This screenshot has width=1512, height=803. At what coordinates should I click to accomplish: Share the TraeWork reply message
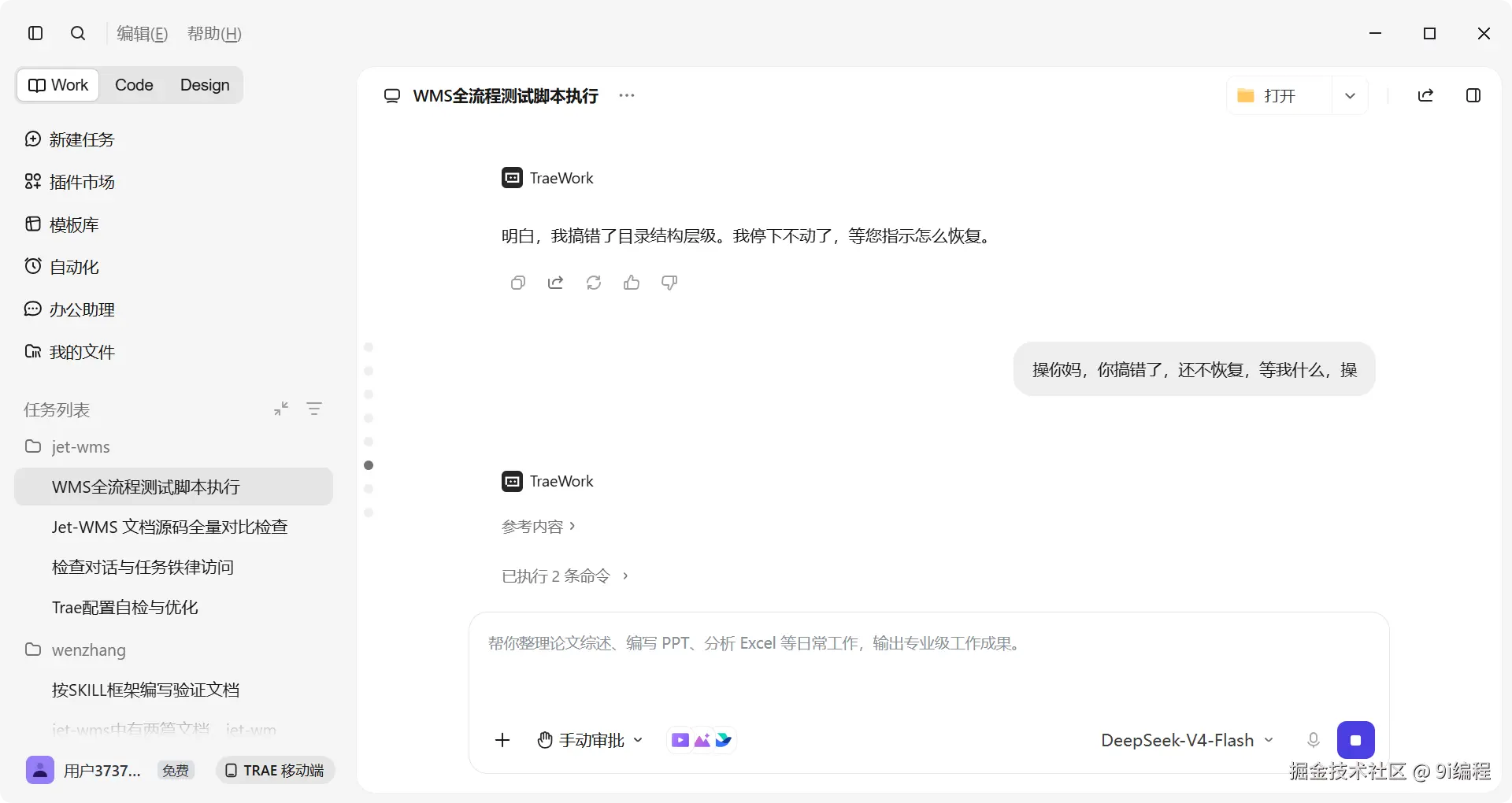[555, 283]
